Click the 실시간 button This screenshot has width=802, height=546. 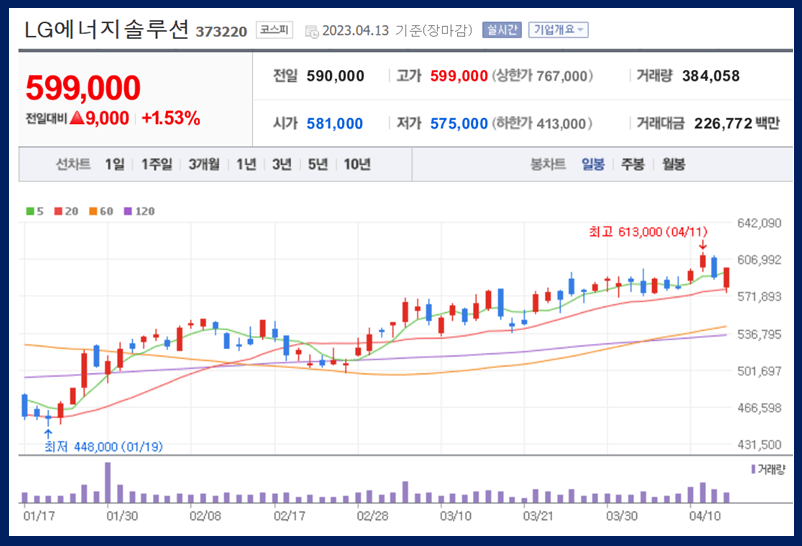point(502,30)
